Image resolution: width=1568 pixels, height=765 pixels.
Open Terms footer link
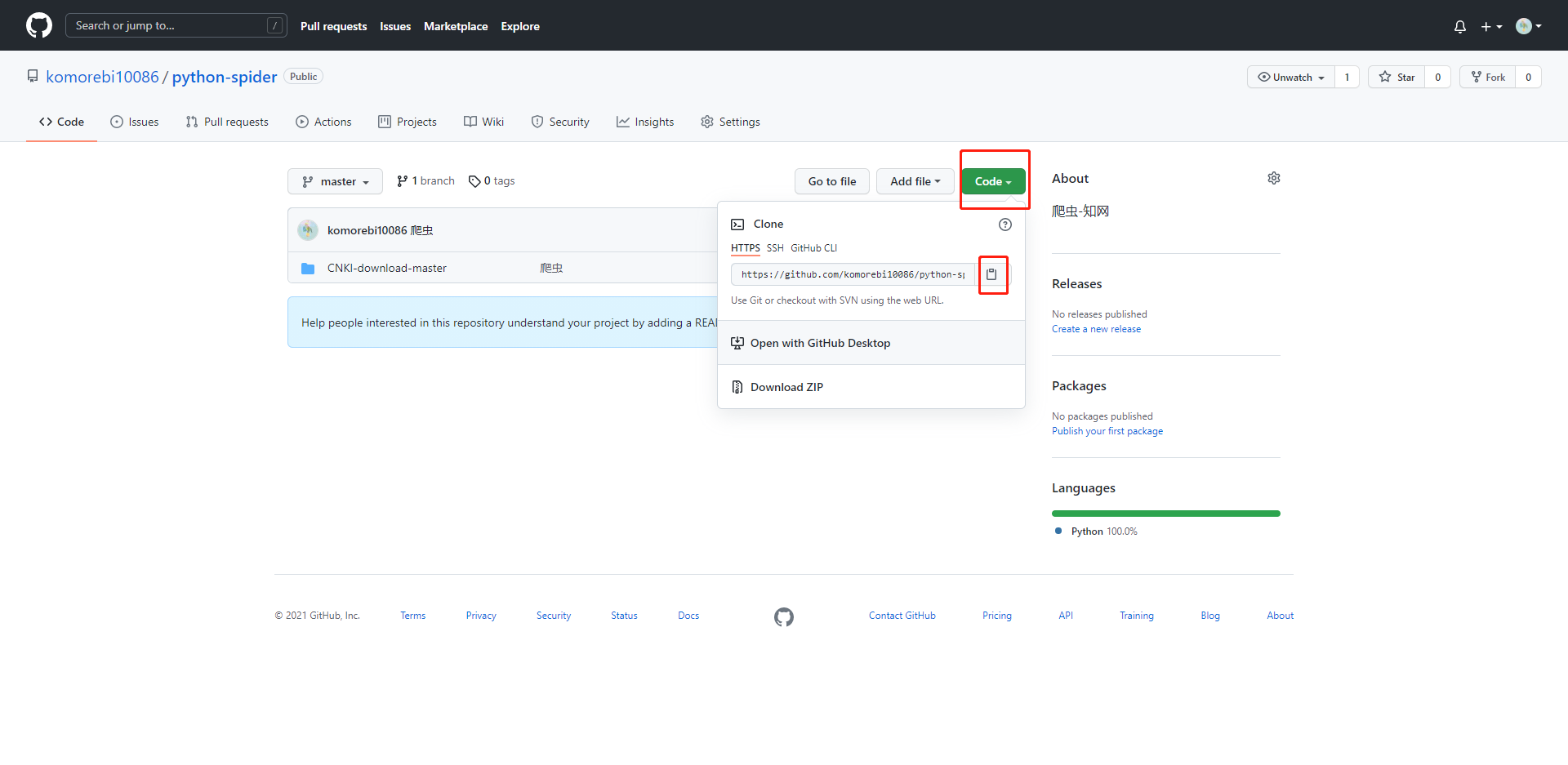pos(413,616)
